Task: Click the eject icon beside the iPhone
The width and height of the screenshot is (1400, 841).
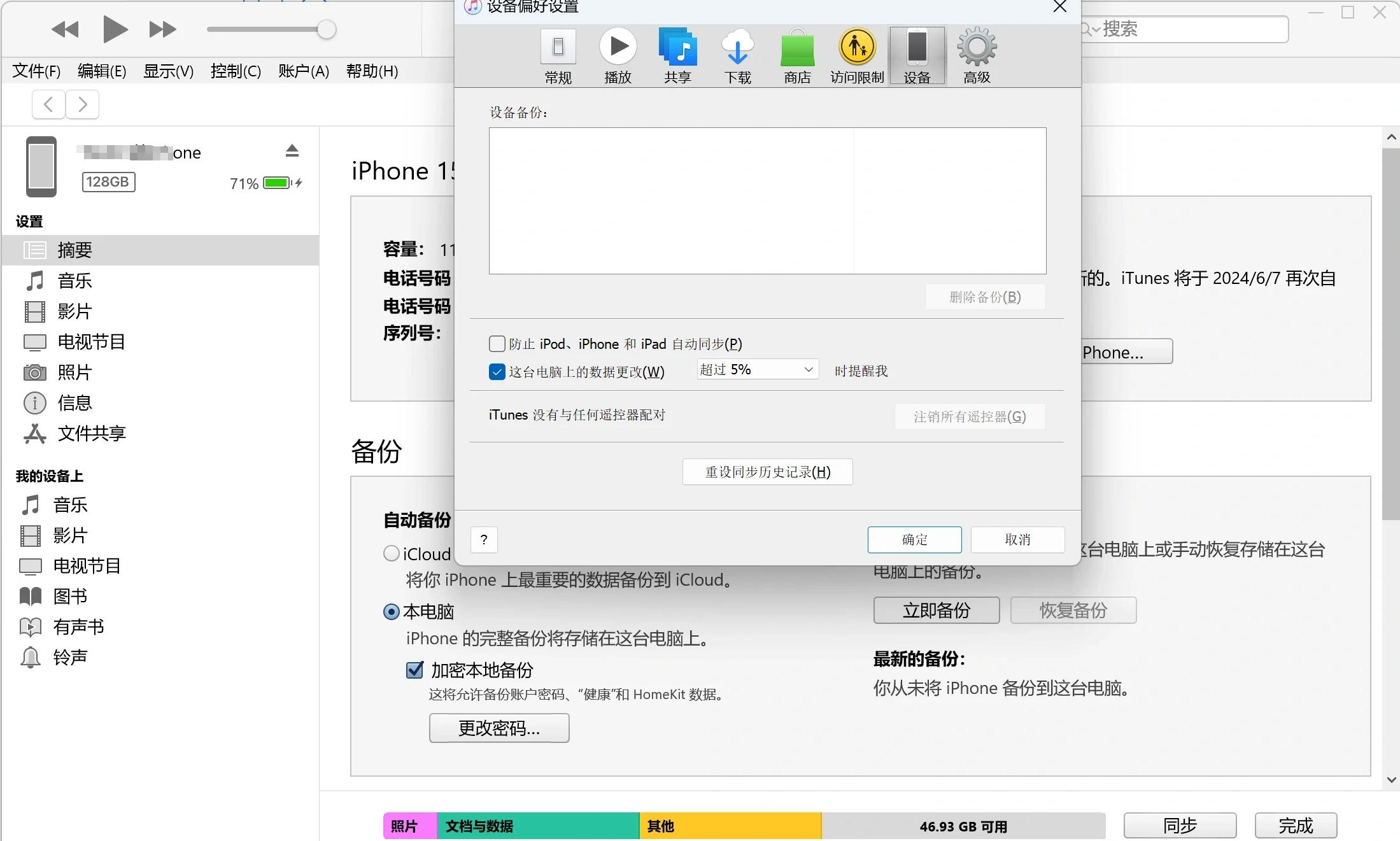Action: (292, 151)
